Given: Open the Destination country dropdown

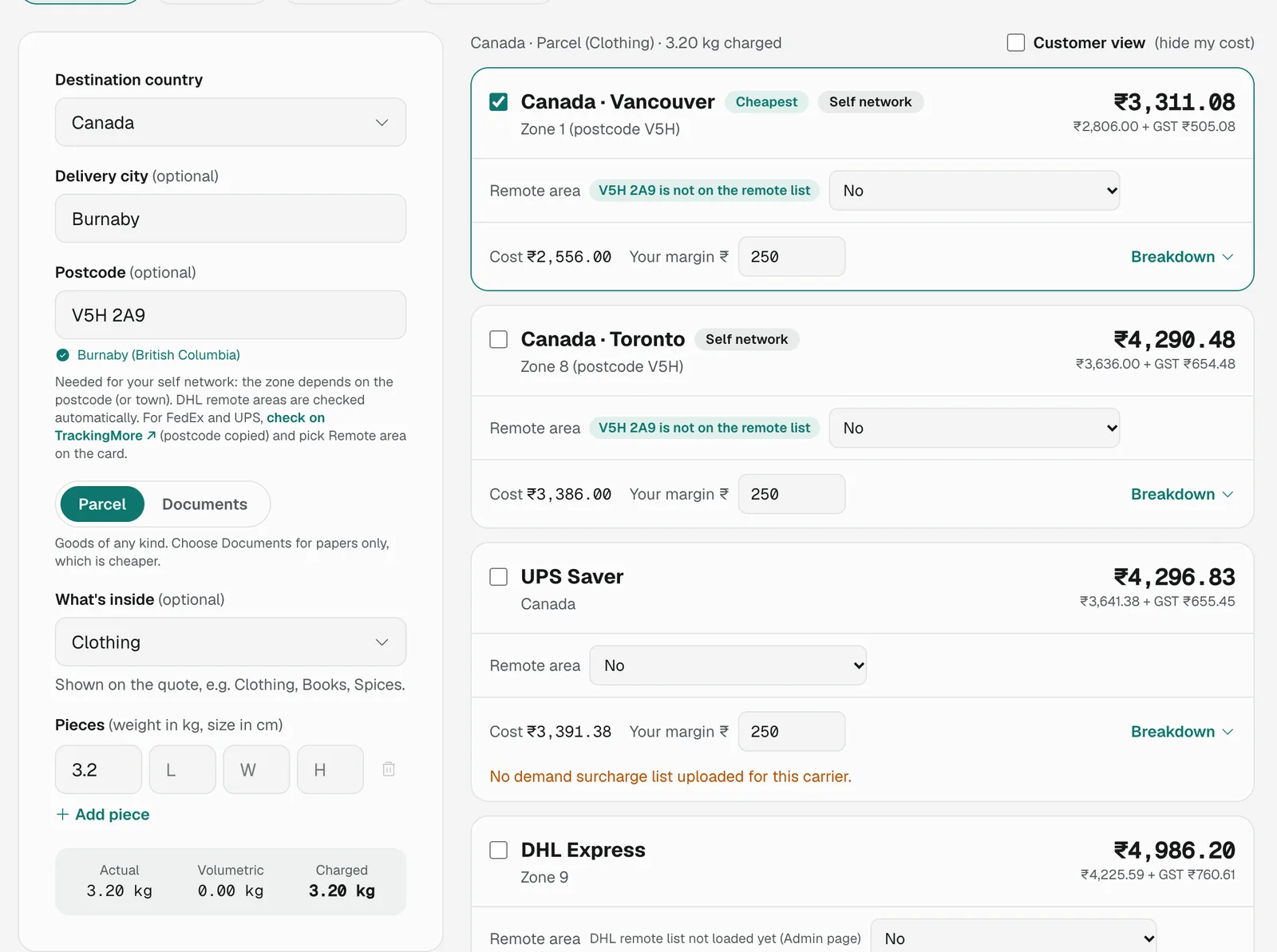Looking at the screenshot, I should 231,122.
